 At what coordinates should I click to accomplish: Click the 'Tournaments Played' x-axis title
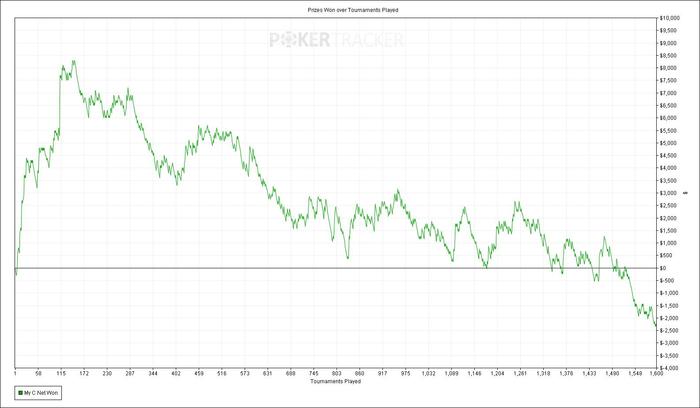[x=335, y=381]
